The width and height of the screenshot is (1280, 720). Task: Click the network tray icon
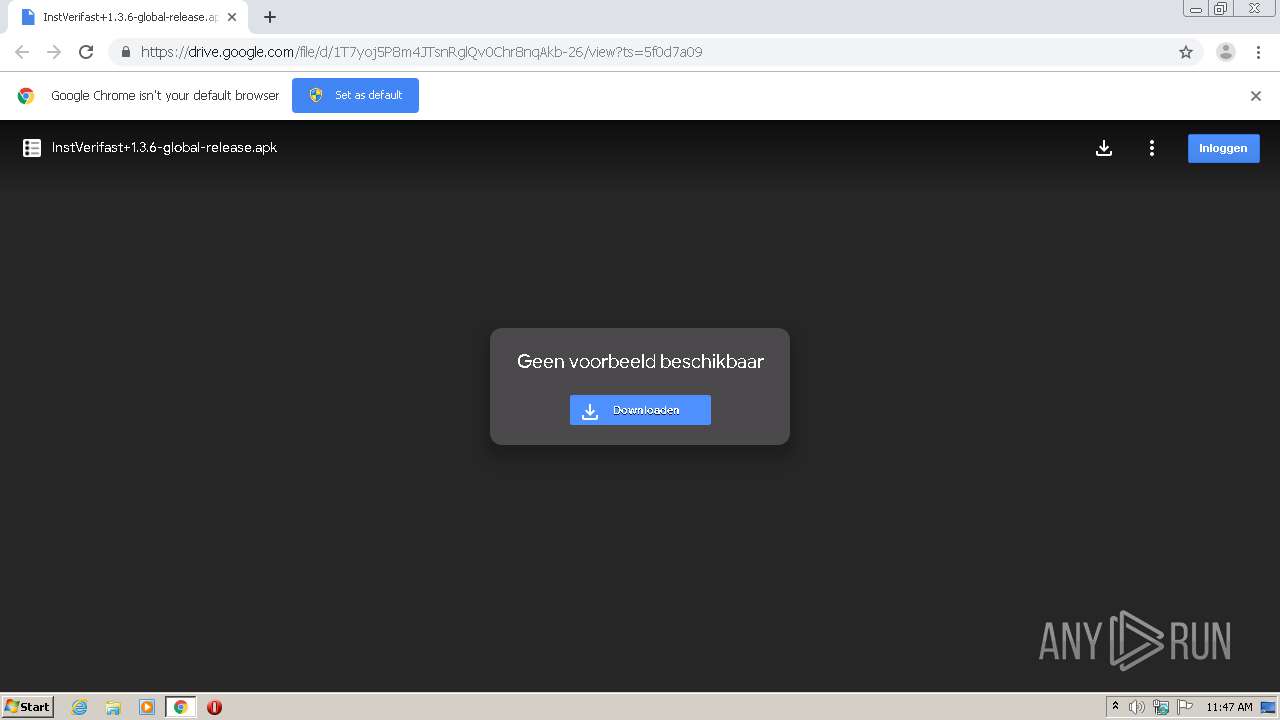[x=1161, y=707]
